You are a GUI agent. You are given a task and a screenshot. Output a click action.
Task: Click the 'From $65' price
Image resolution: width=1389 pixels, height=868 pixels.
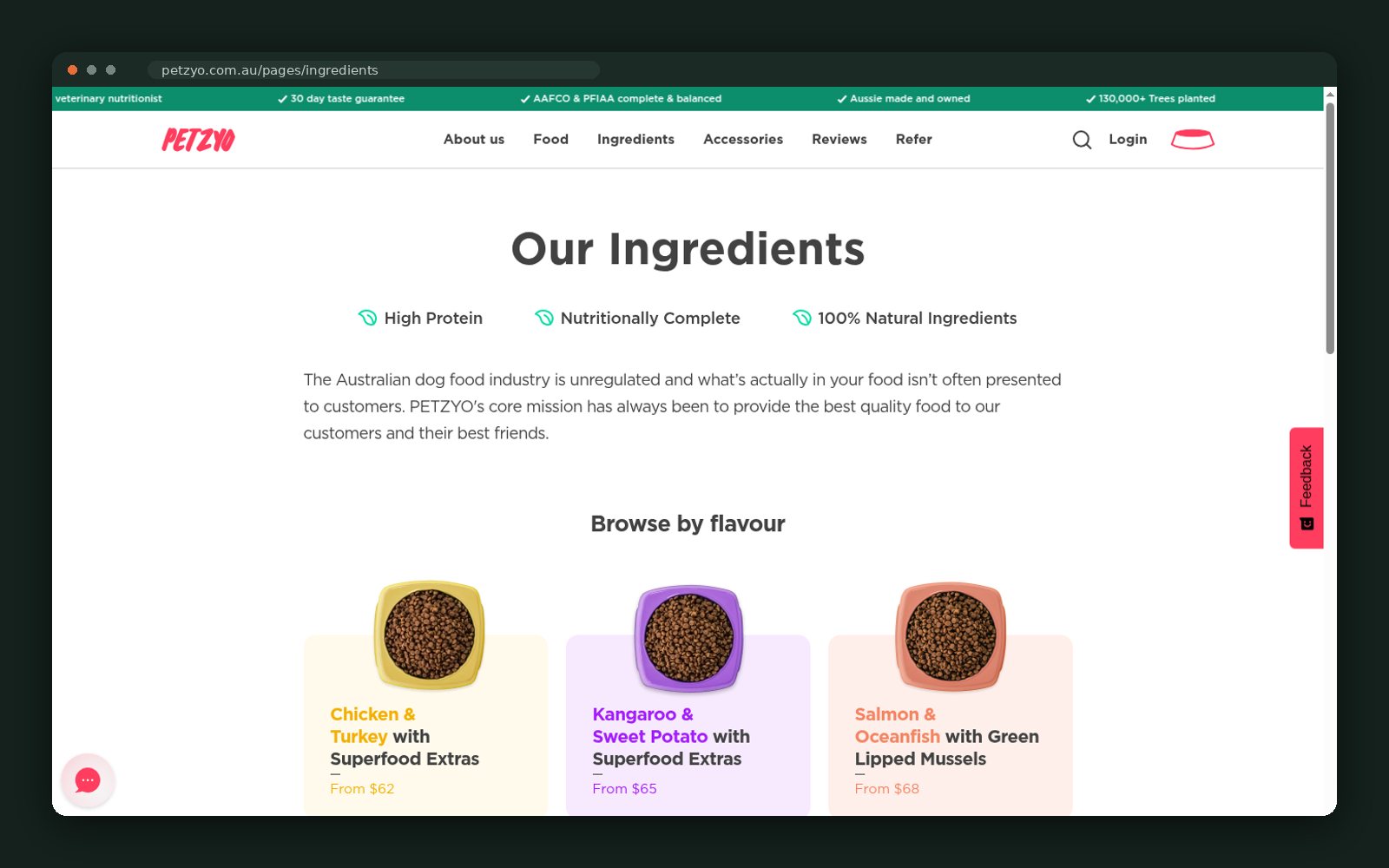point(624,789)
